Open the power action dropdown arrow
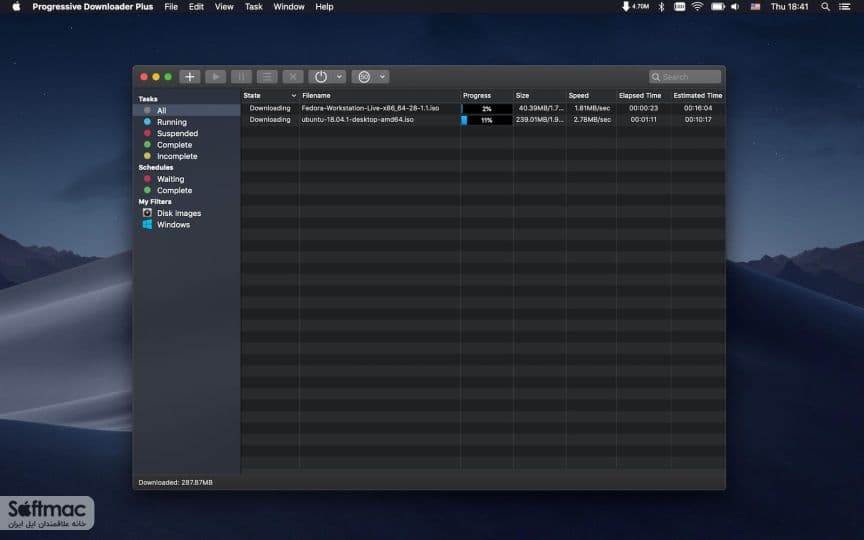 click(339, 77)
